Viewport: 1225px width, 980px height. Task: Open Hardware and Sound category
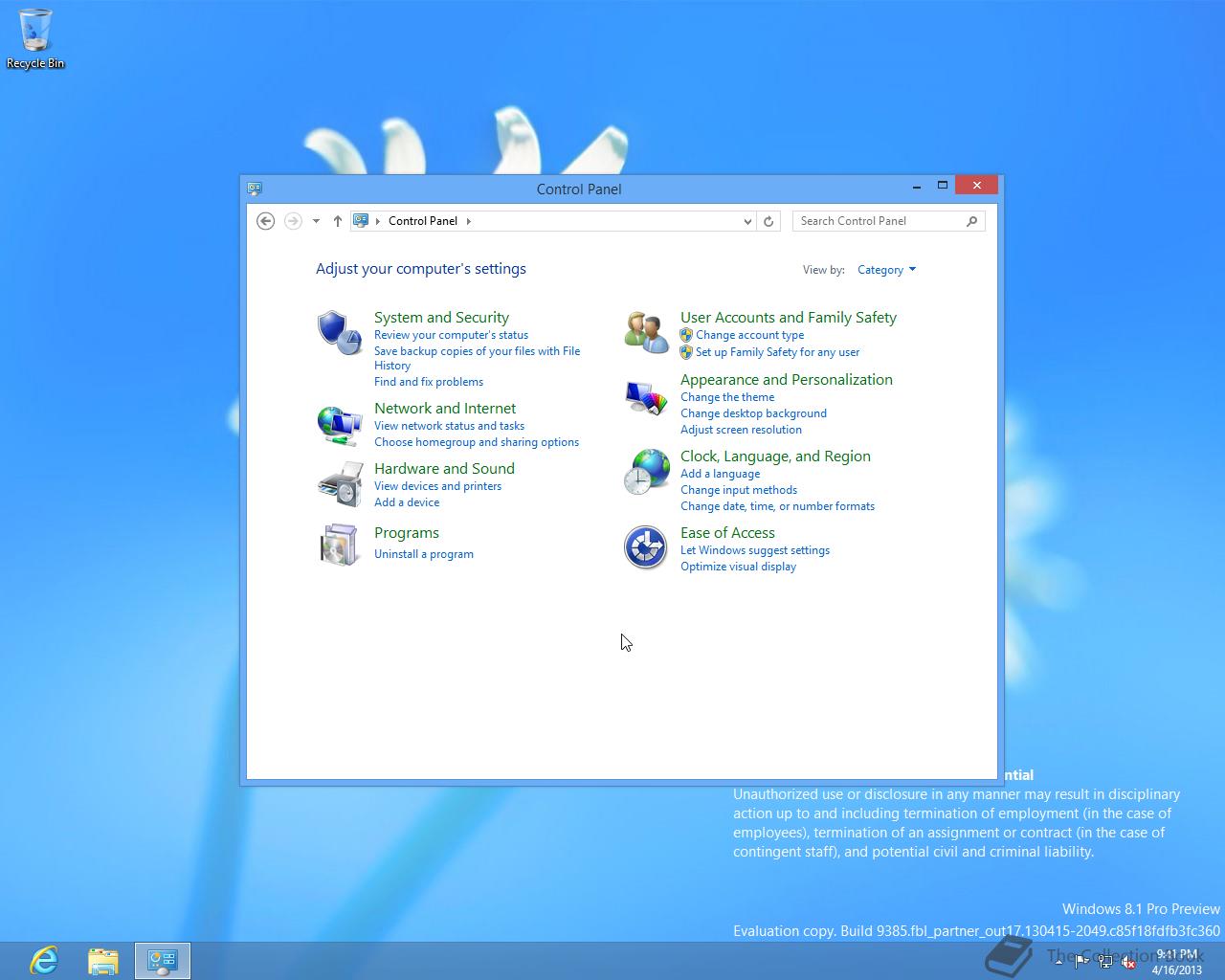tap(444, 469)
